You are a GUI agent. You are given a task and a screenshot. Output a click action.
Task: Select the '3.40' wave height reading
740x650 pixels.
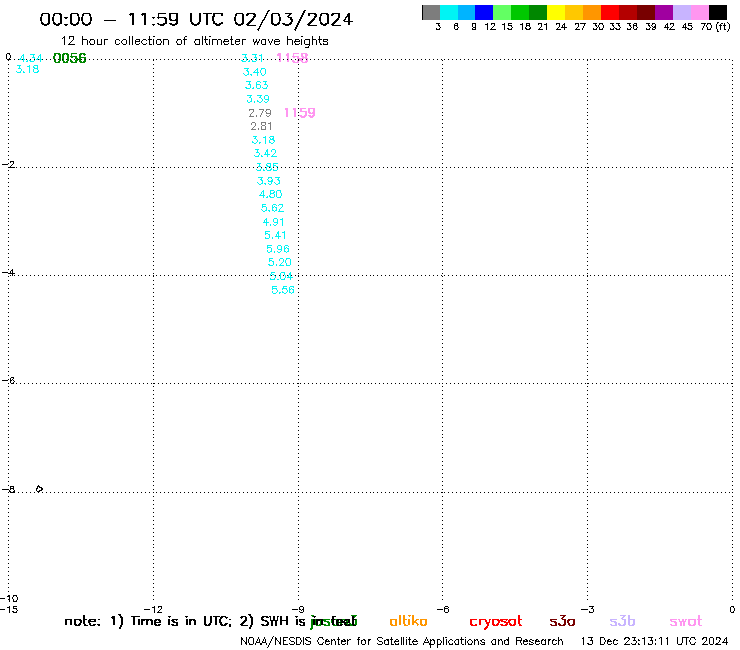(x=254, y=72)
